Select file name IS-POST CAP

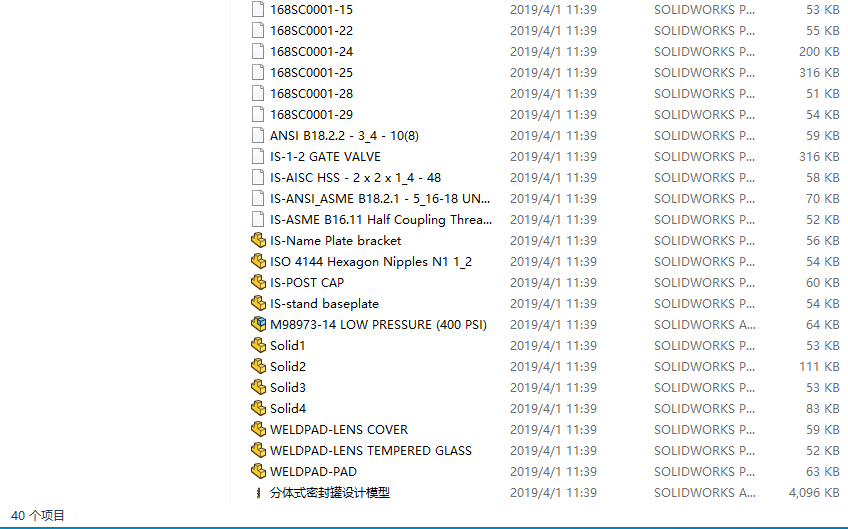click(x=307, y=282)
